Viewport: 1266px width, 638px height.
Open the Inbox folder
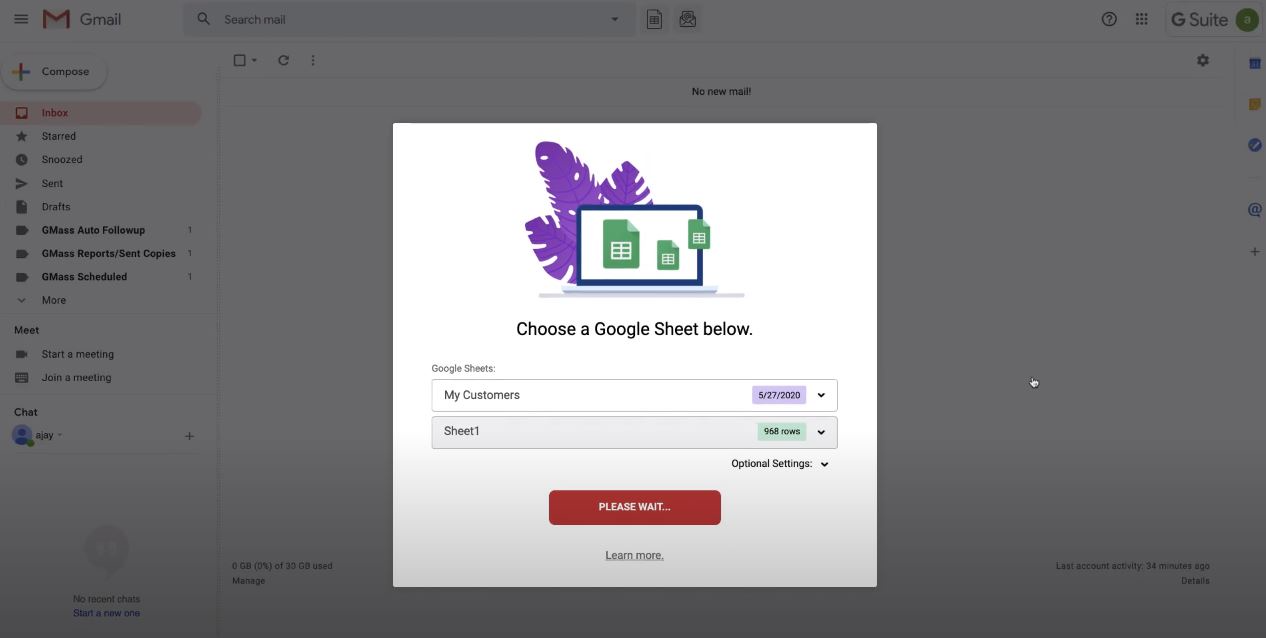click(x=100, y=113)
